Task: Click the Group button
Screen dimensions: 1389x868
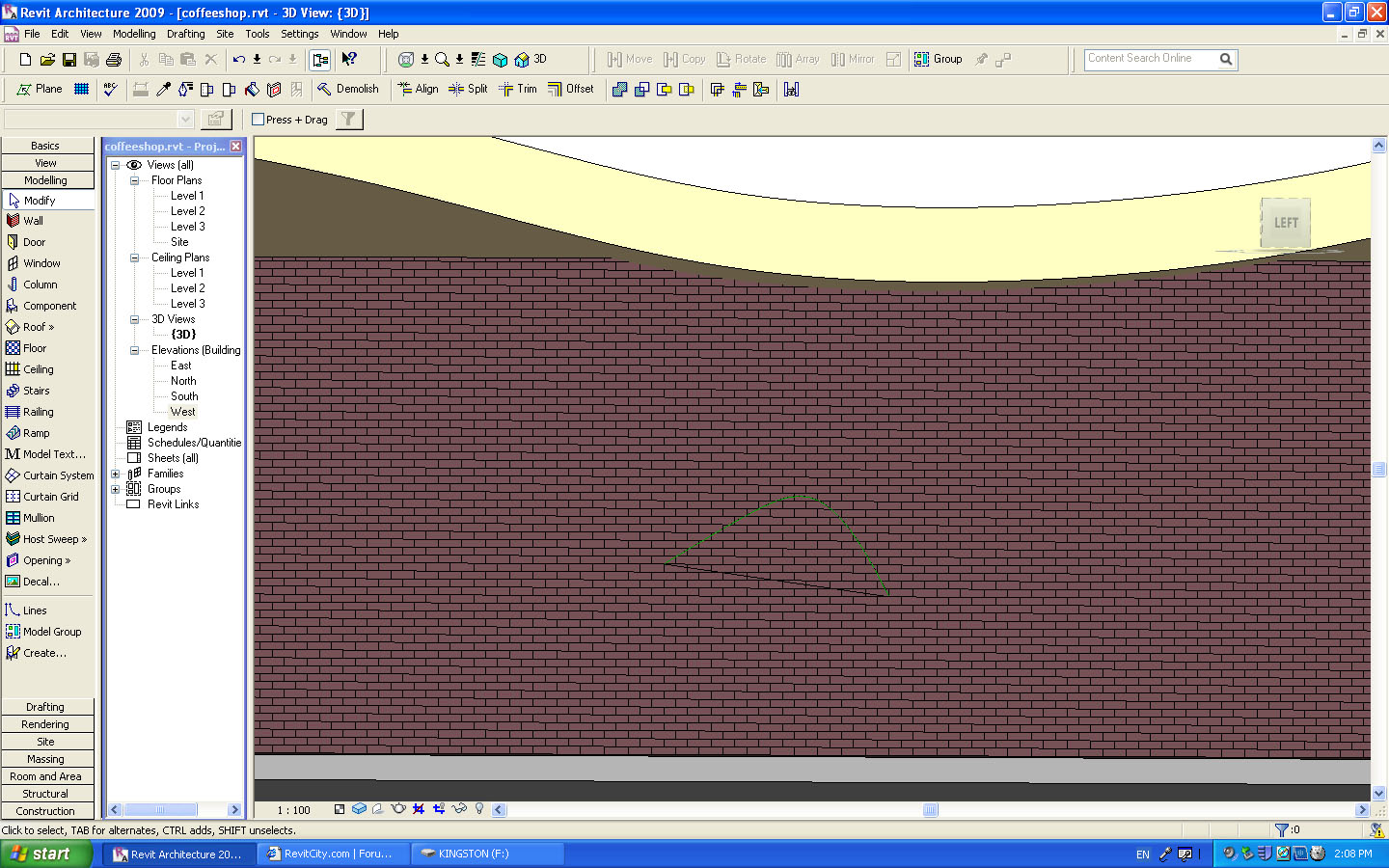Action: pyautogui.click(x=939, y=59)
